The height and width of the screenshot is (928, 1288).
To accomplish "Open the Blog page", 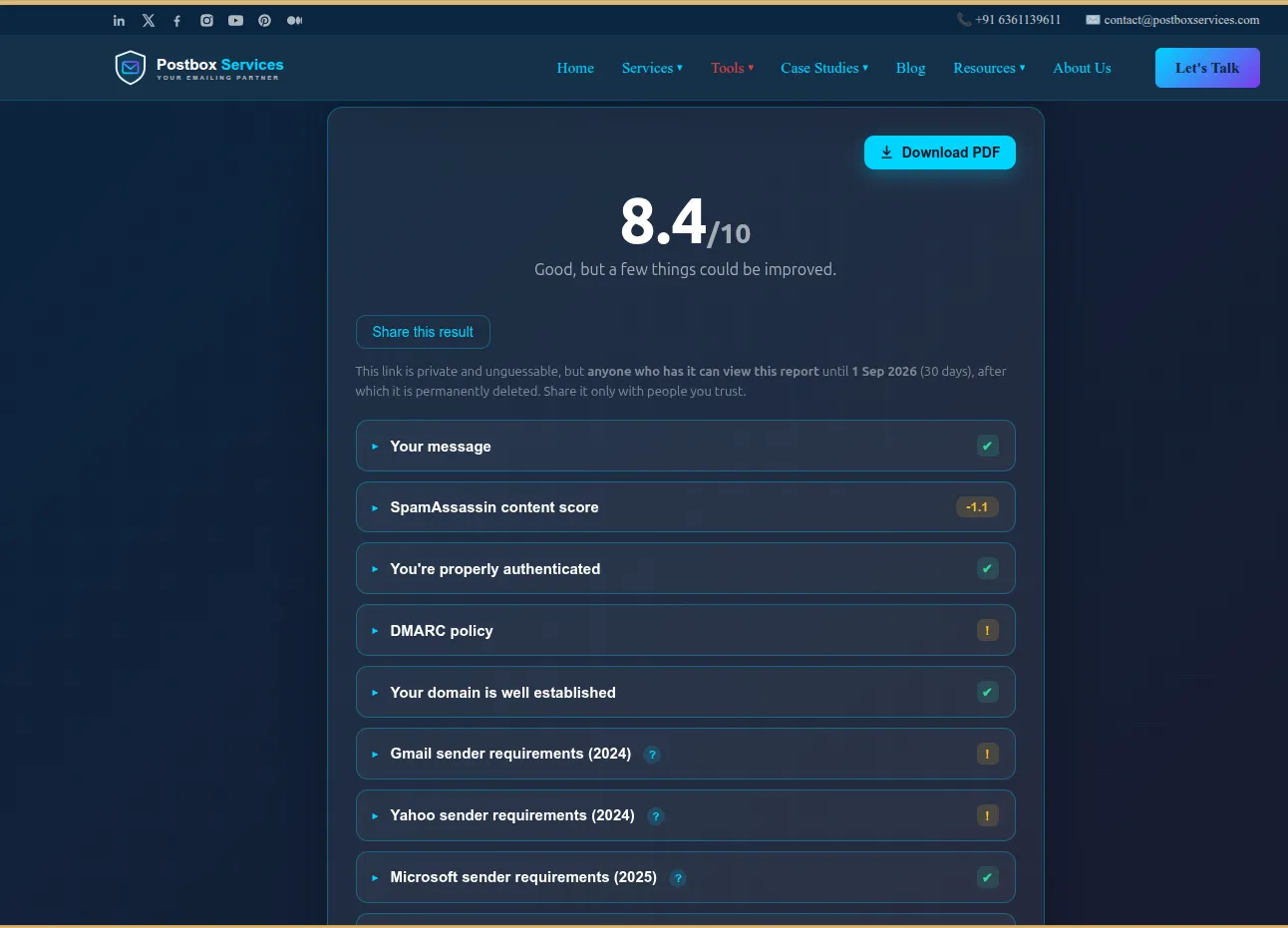I will (910, 68).
